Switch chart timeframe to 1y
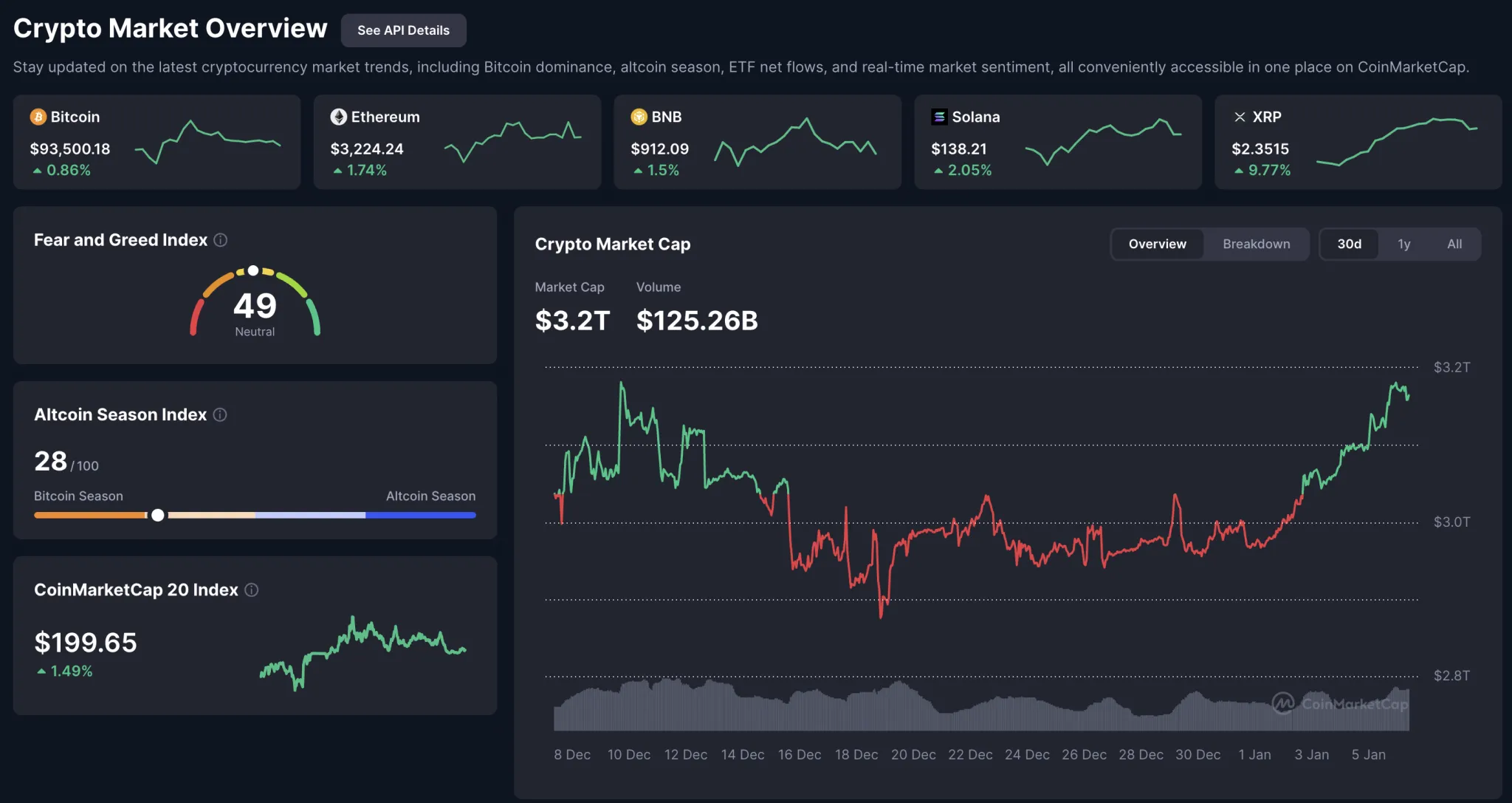The image size is (1512, 803). coord(1403,244)
